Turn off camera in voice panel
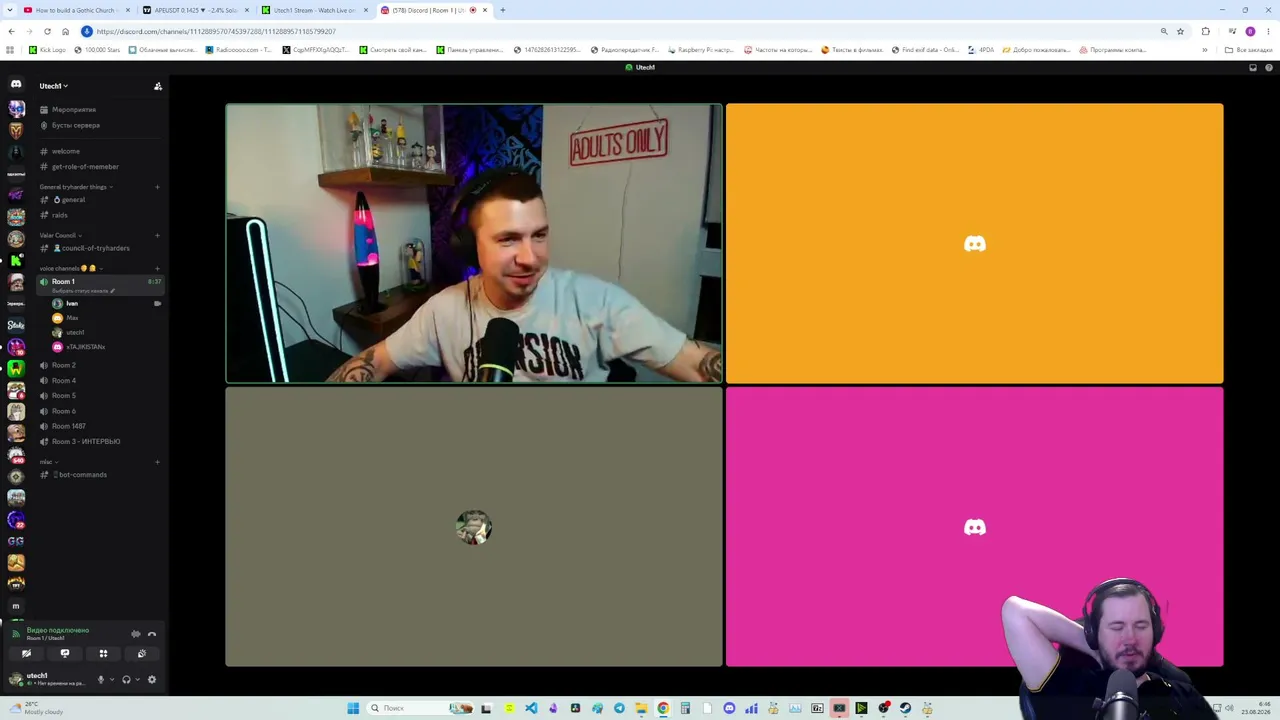The height and width of the screenshot is (720, 1280). 27,654
